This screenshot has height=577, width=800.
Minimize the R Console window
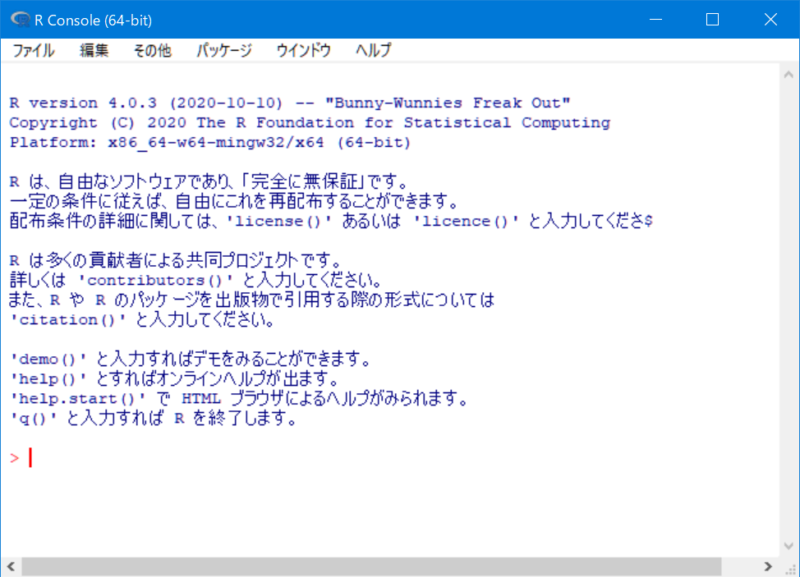pos(656,19)
